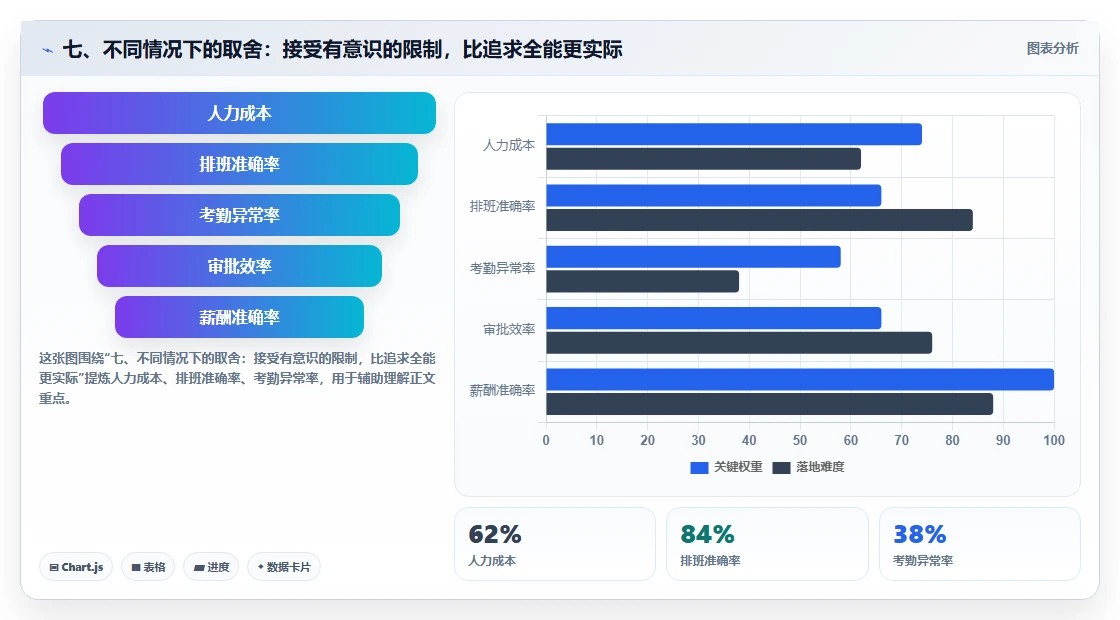The height and width of the screenshot is (620, 1120).
Task: Click the description paragraph under the funnel
Action: [237, 378]
